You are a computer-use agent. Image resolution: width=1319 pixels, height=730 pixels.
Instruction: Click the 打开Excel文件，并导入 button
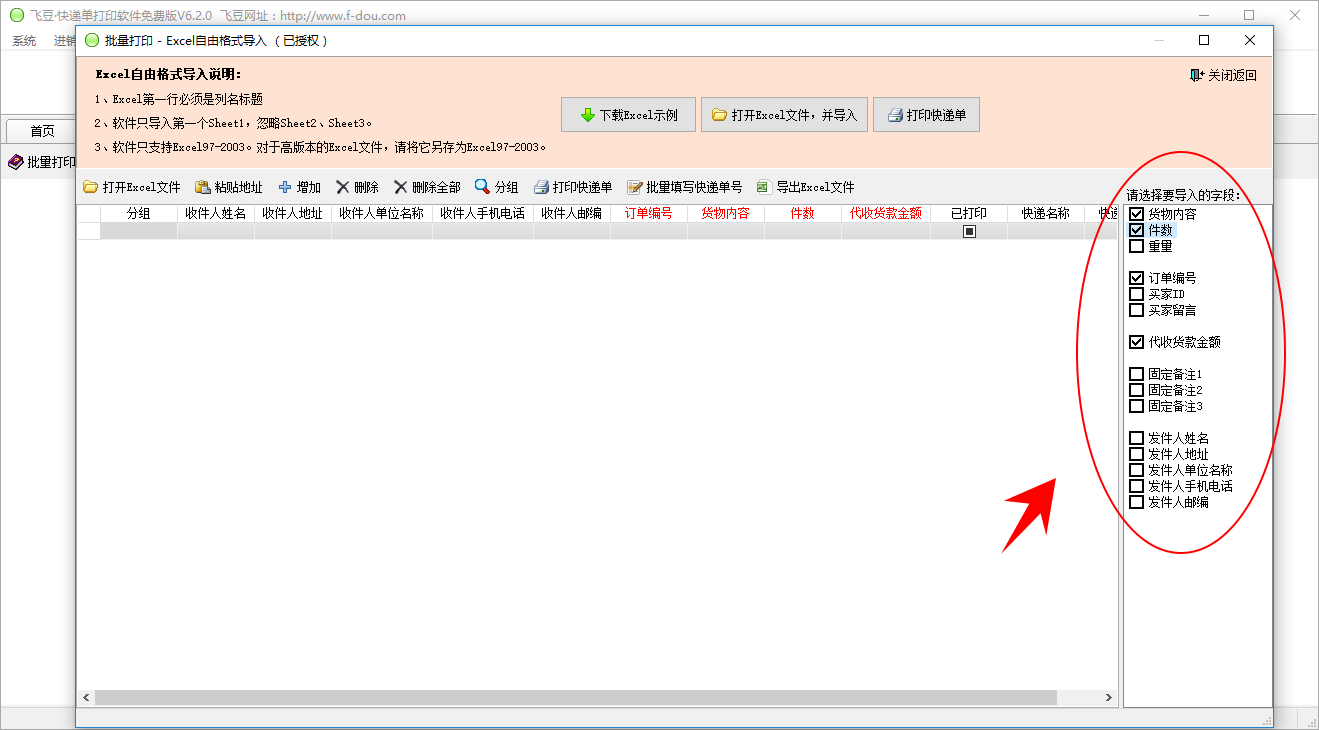784,115
